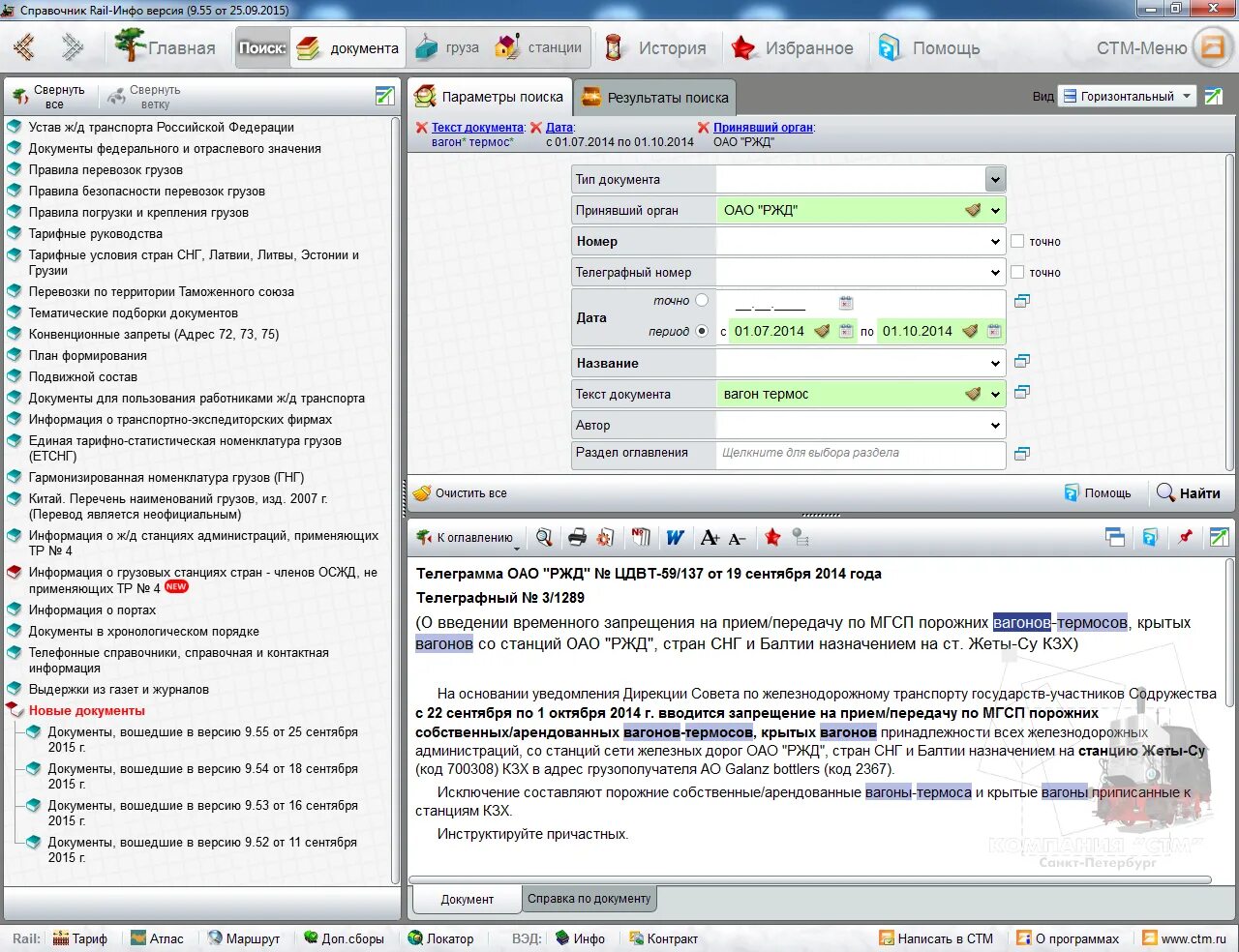1239x952 pixels.
Task: Remove the Дата filter with red X
Action: pos(536,128)
